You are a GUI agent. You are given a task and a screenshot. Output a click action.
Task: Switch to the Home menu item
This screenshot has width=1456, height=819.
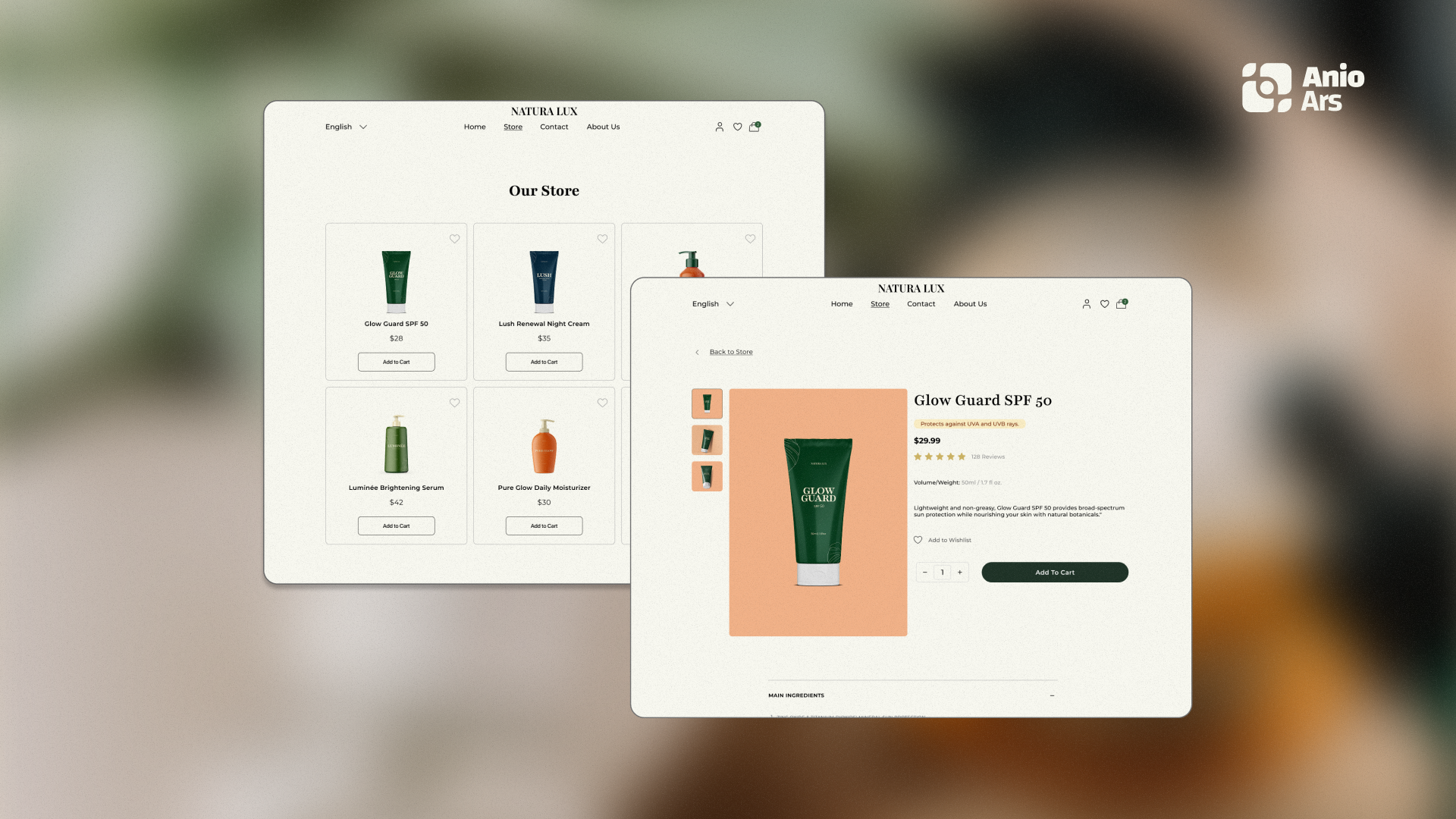click(842, 303)
